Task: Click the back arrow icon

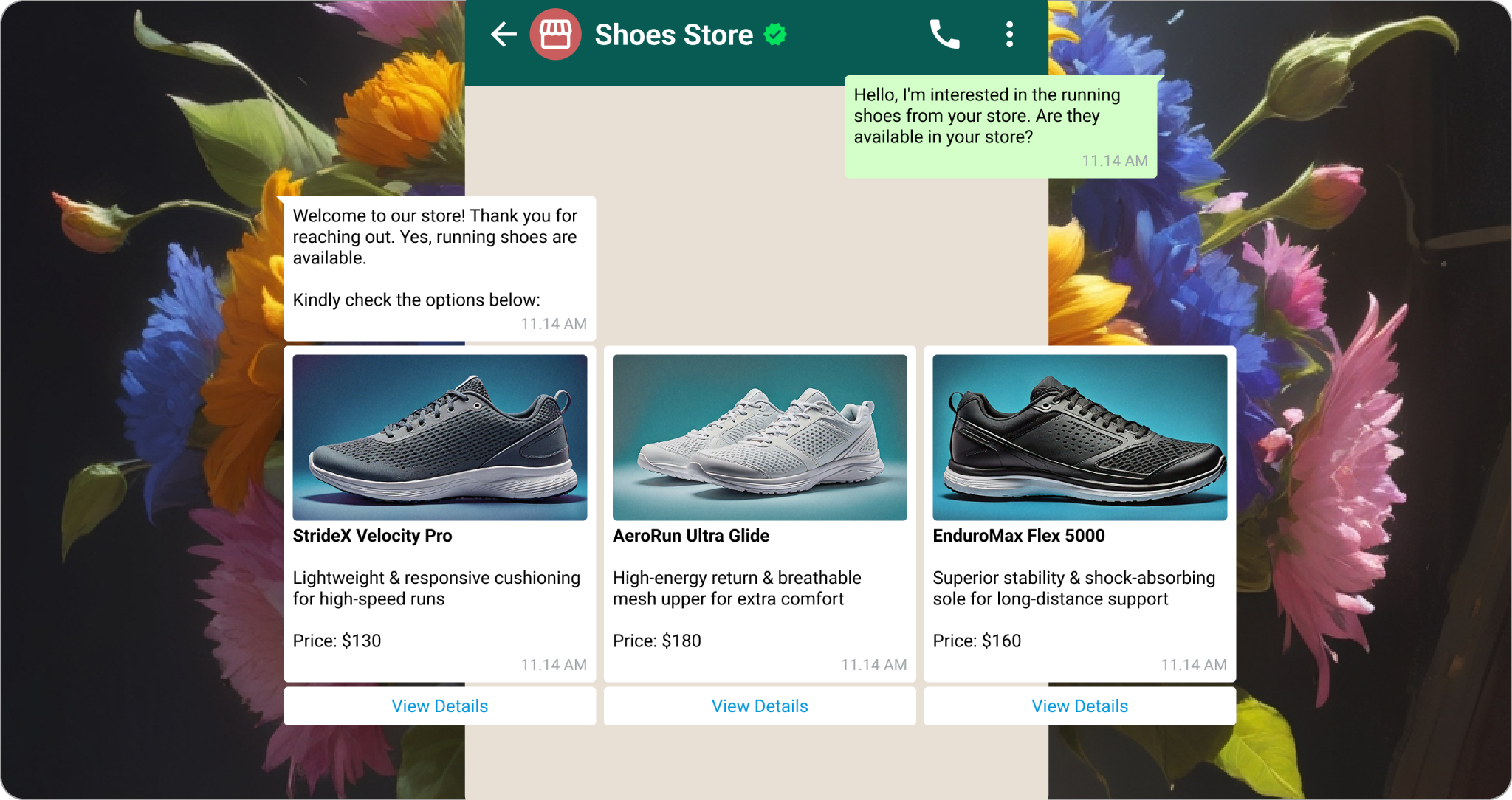Action: (504, 35)
